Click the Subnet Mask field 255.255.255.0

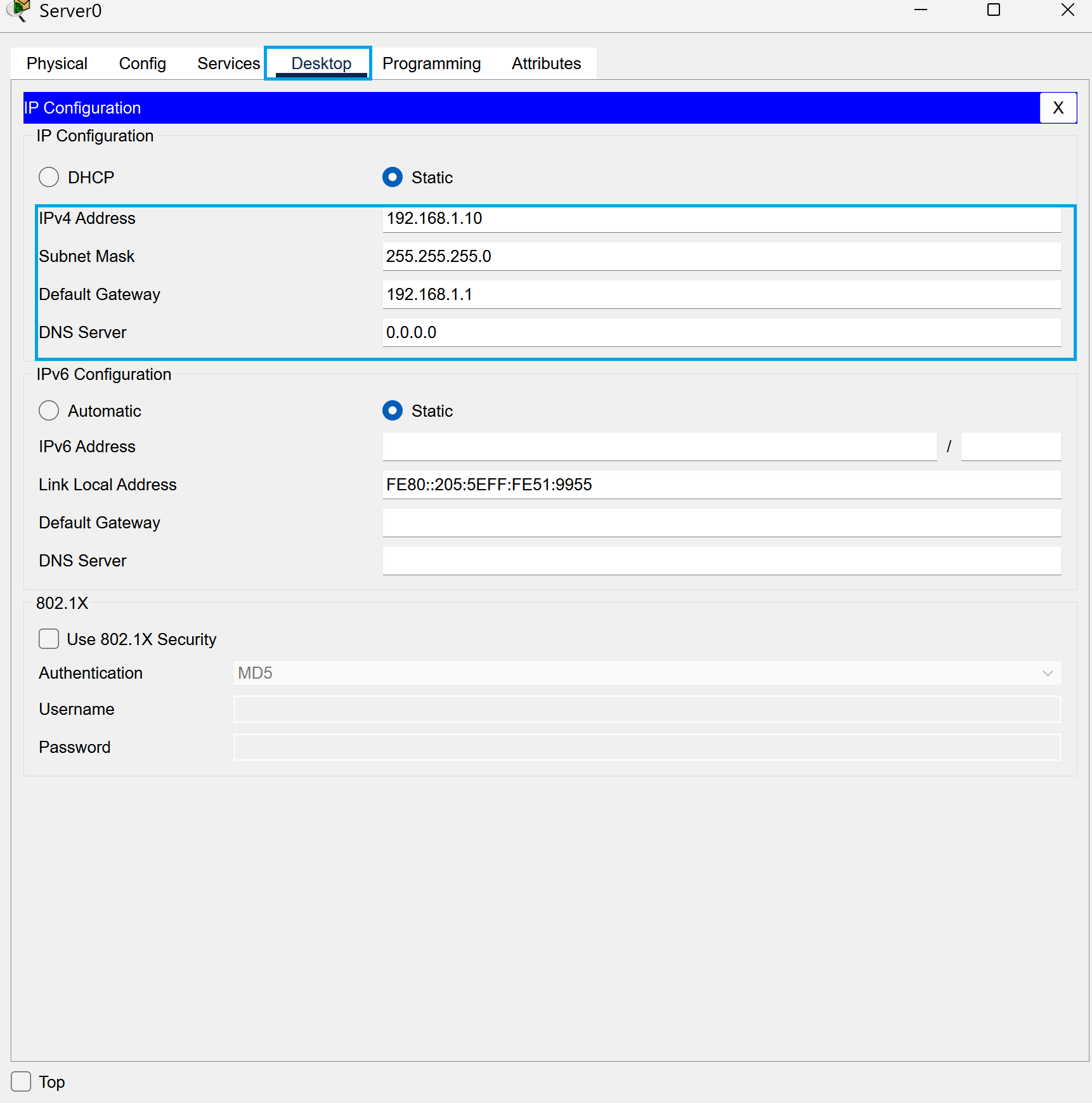coord(722,256)
